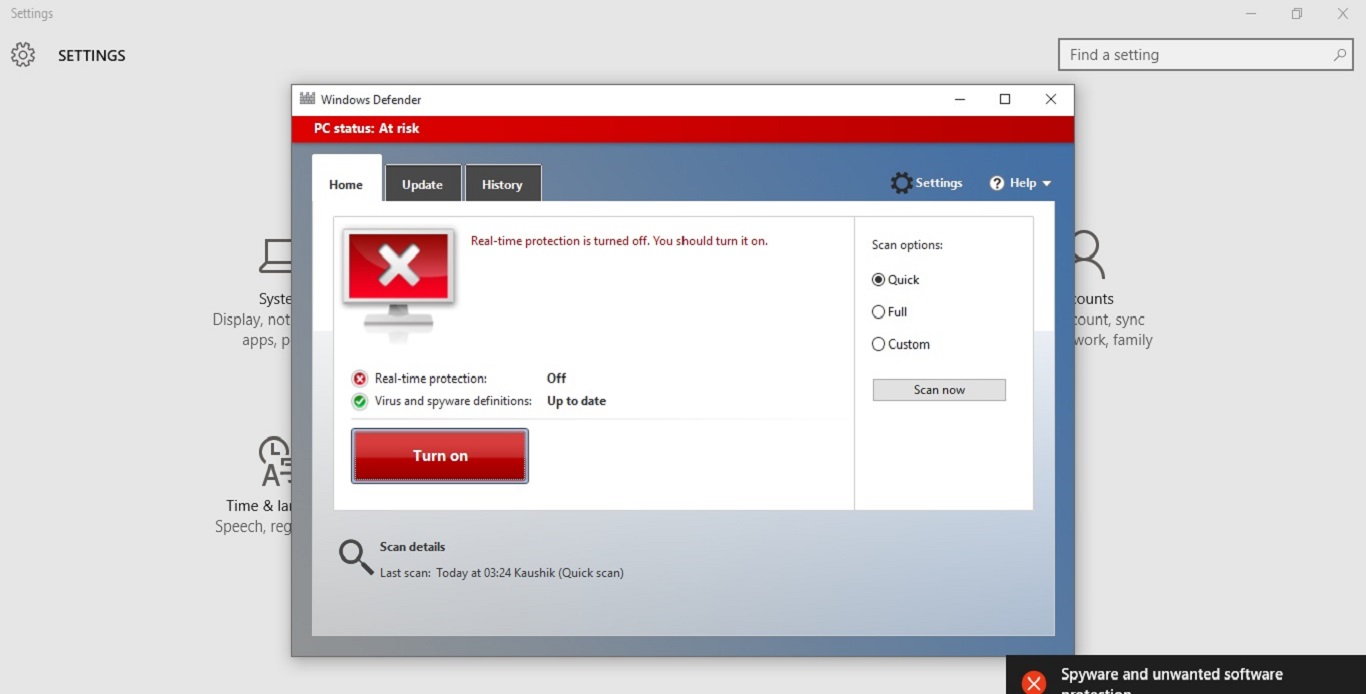Open Windows Defender Settings gear
Image resolution: width=1366 pixels, height=694 pixels.
pyautogui.click(x=901, y=183)
